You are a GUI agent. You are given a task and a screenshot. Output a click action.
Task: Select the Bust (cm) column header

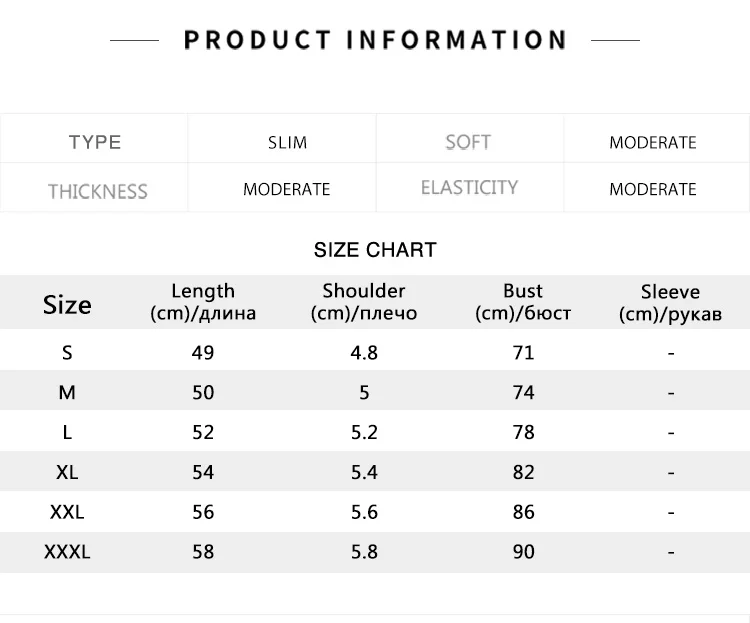tap(523, 302)
